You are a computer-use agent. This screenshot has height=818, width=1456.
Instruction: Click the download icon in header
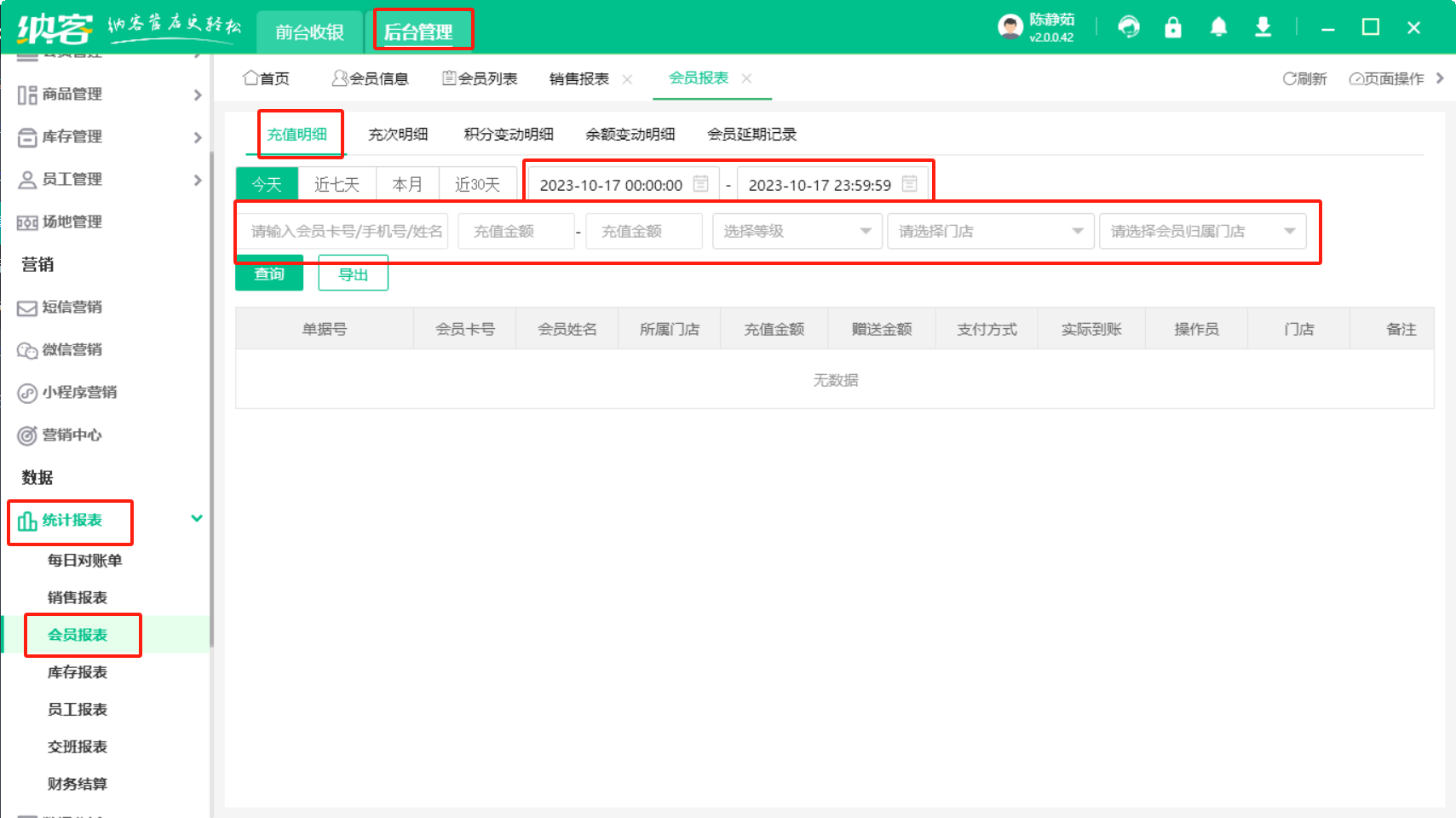[x=1263, y=27]
